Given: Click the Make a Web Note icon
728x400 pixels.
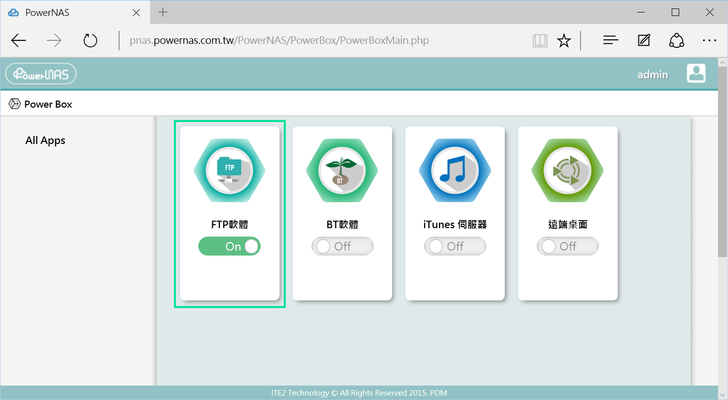Looking at the screenshot, I should click(644, 41).
